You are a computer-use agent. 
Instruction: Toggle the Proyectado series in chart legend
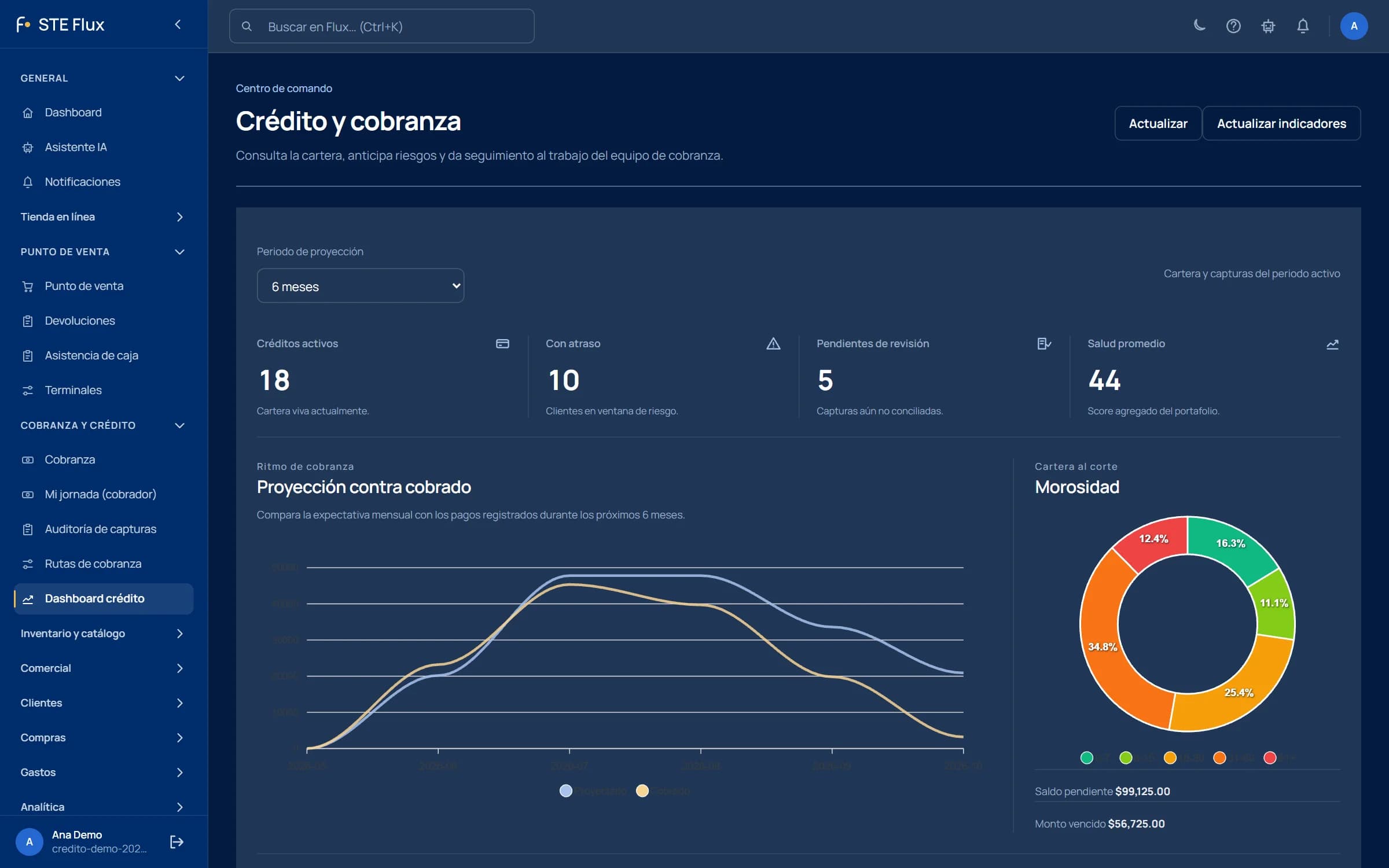click(593, 790)
